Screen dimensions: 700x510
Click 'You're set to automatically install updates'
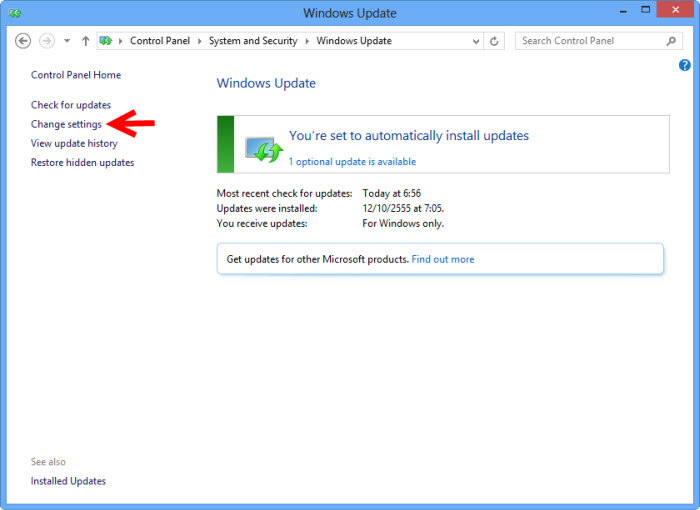409,135
